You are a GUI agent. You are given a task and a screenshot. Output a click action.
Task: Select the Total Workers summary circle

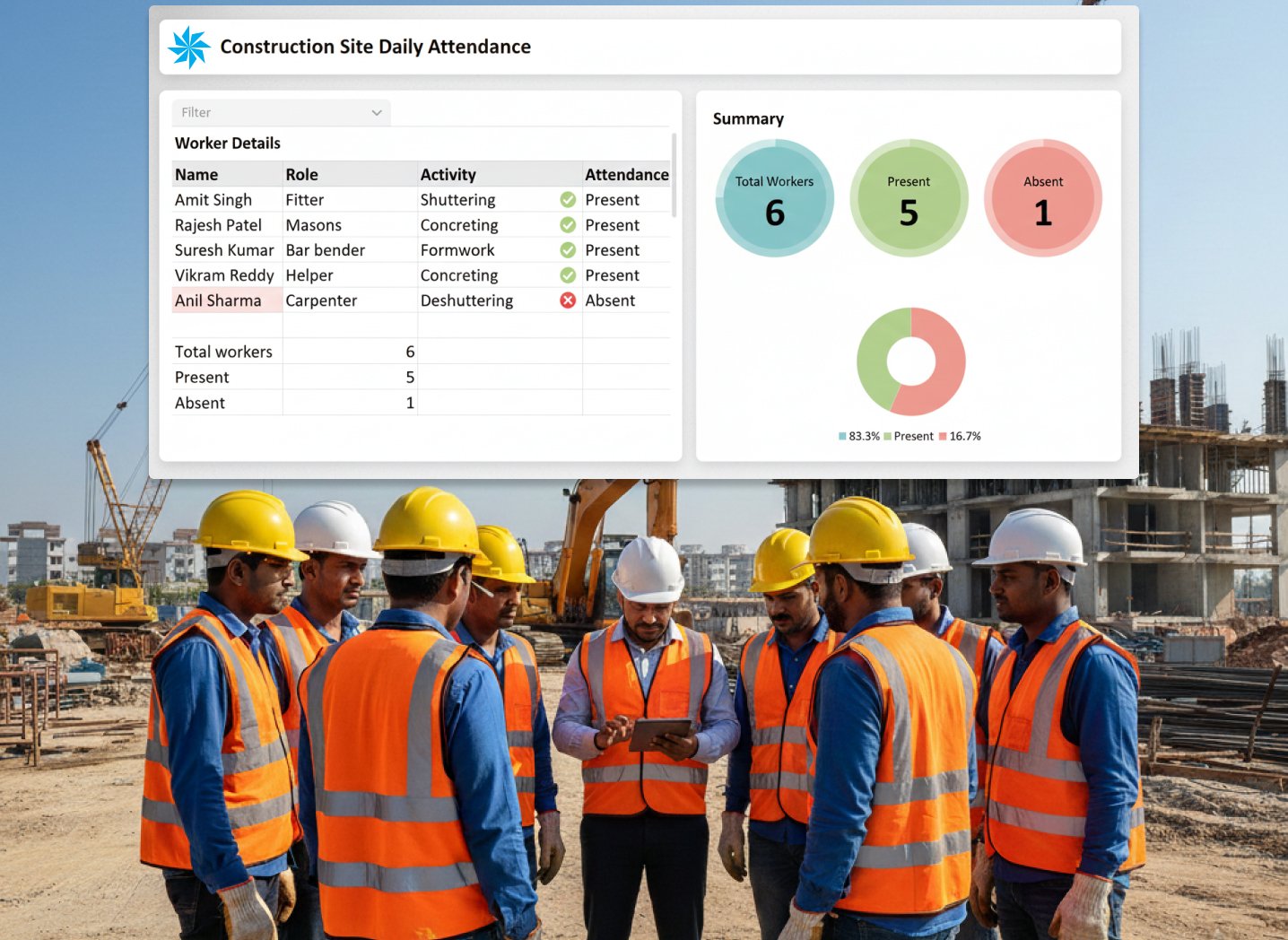(774, 198)
